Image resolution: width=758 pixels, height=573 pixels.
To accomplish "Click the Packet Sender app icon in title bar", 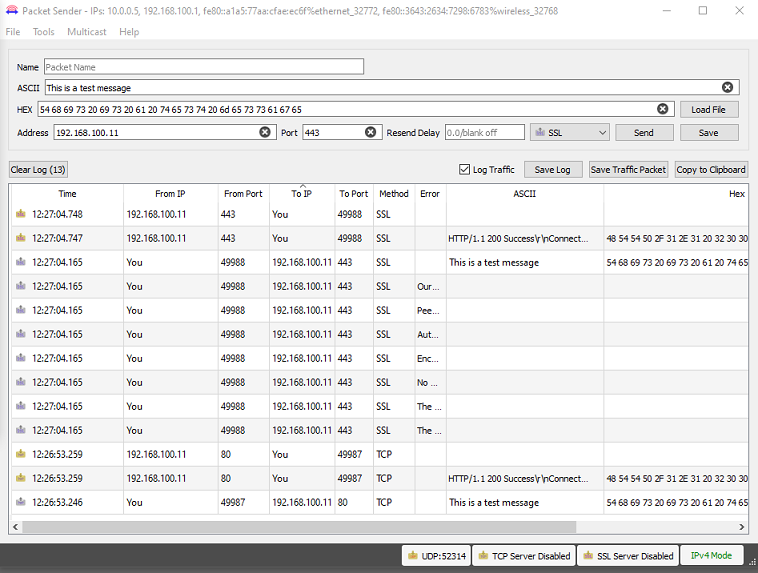I will (x=12, y=10).
